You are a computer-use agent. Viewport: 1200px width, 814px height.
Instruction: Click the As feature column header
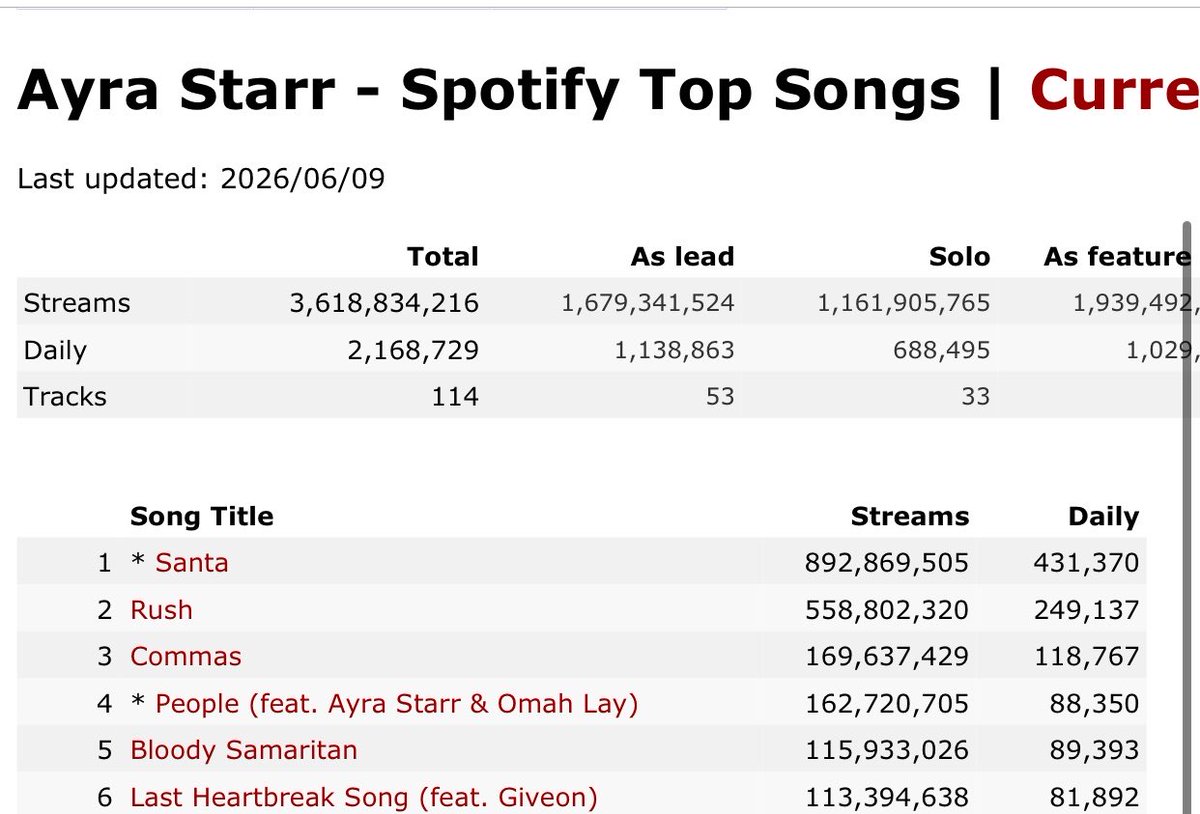(1117, 257)
